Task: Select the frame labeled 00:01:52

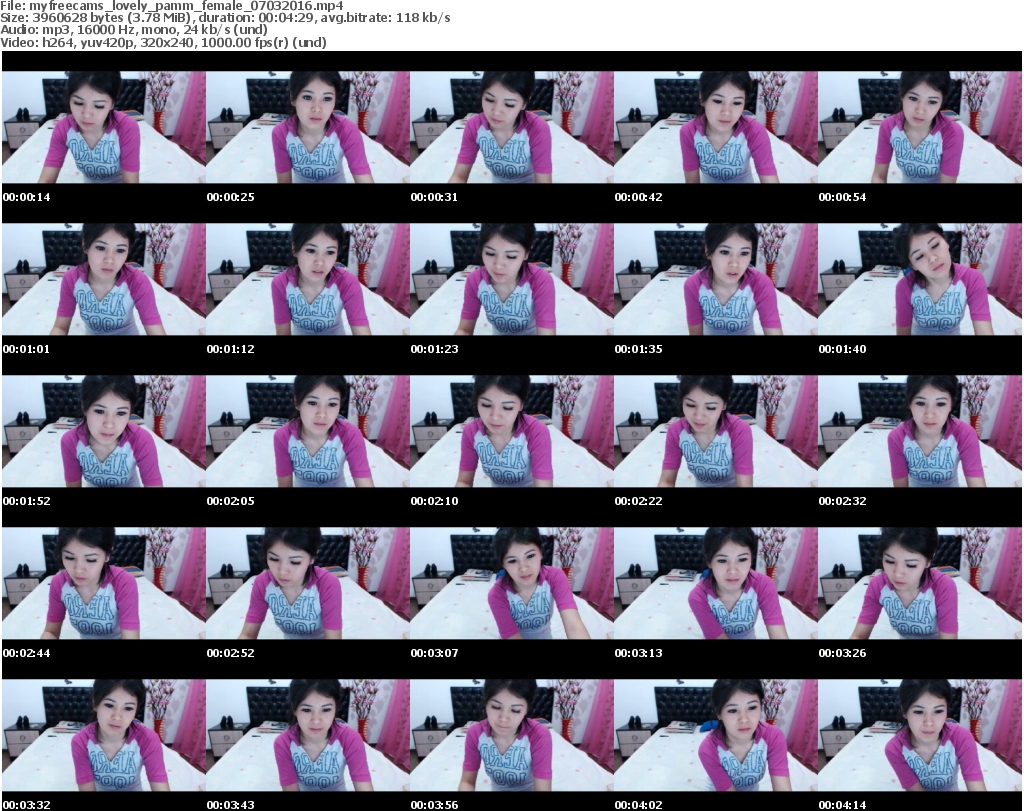Action: (103, 431)
